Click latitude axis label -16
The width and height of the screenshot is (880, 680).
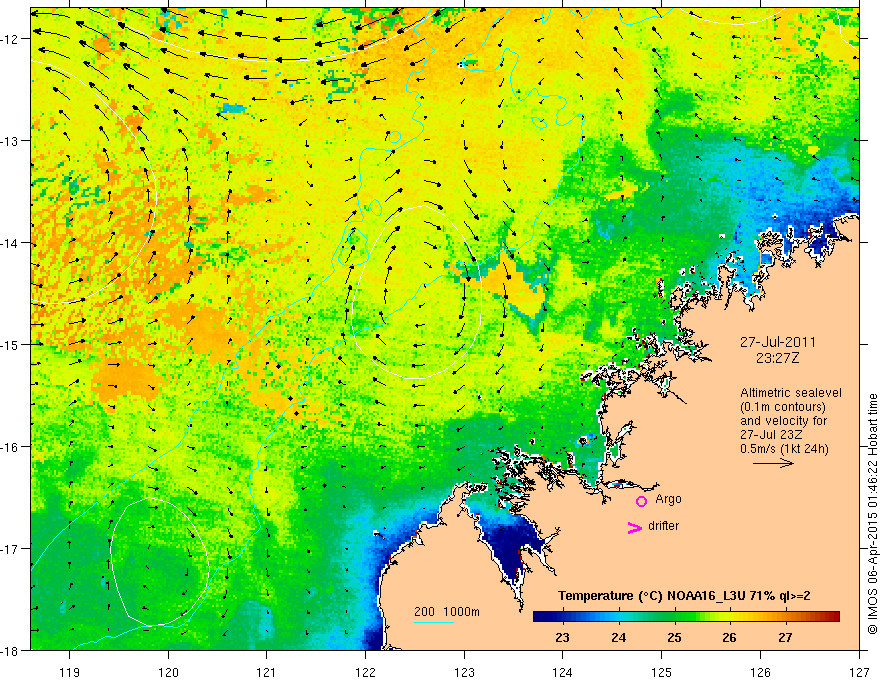point(10,447)
